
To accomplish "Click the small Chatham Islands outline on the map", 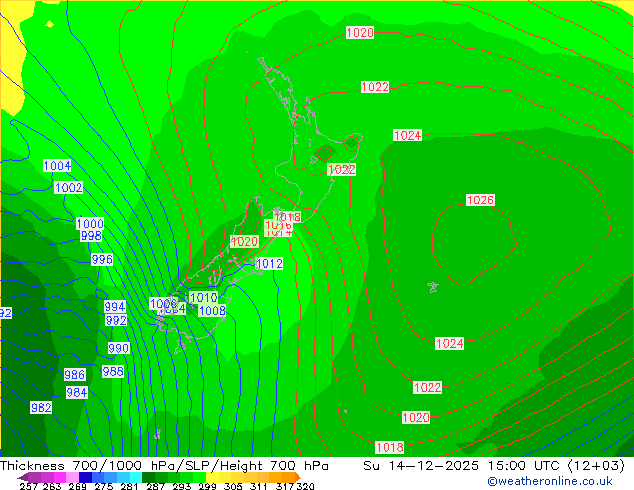I will click(433, 287).
